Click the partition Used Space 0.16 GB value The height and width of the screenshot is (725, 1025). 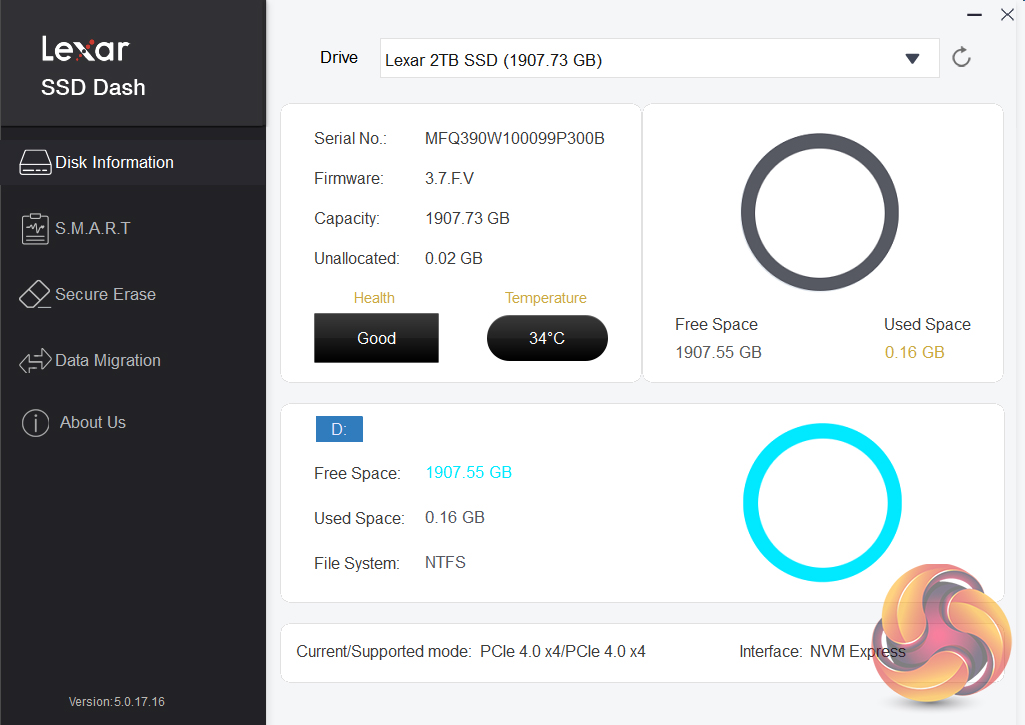tap(455, 518)
